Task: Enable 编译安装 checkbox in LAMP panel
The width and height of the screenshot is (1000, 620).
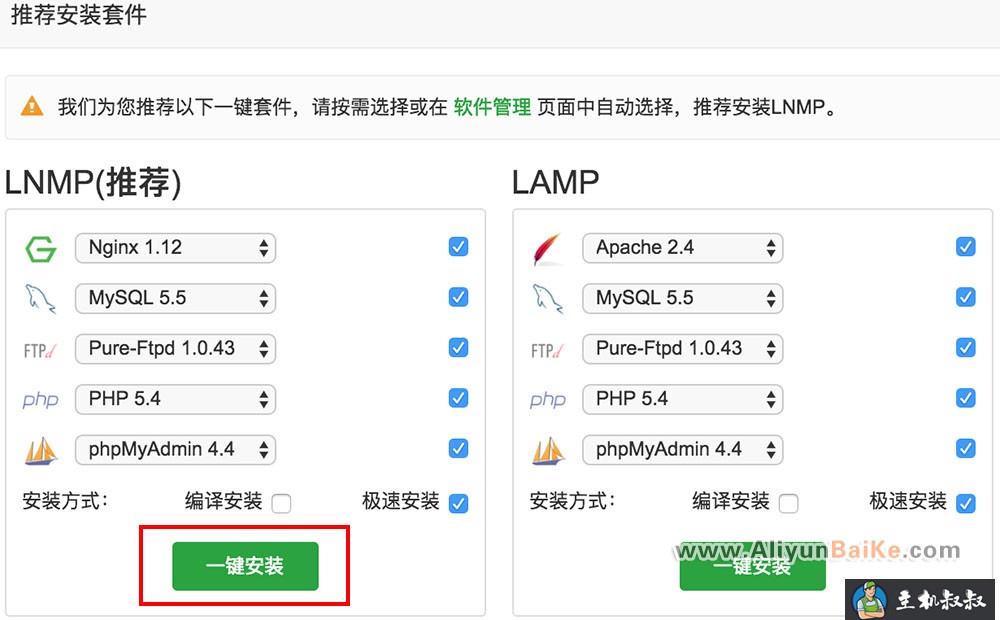Action: [x=788, y=503]
